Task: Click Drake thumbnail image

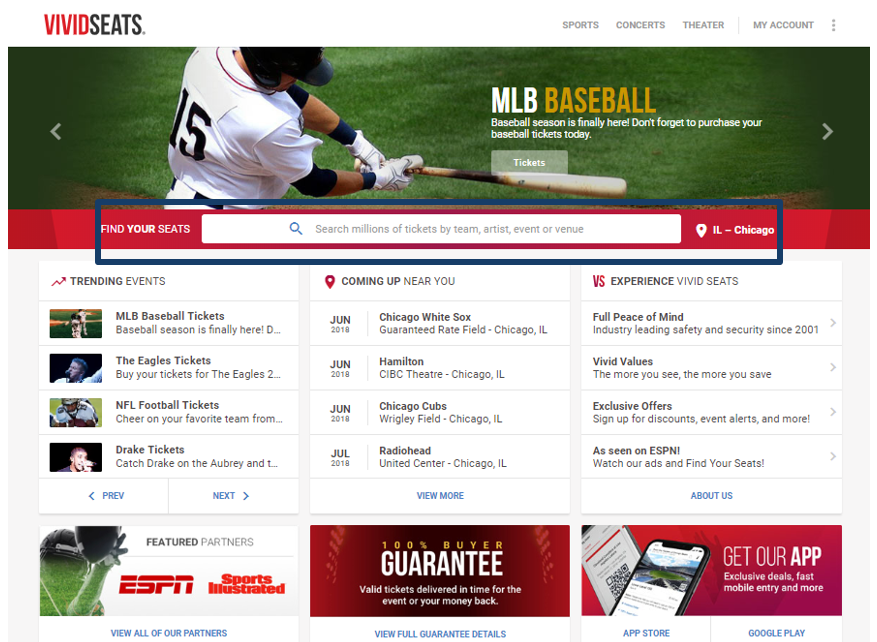Action: [76, 457]
